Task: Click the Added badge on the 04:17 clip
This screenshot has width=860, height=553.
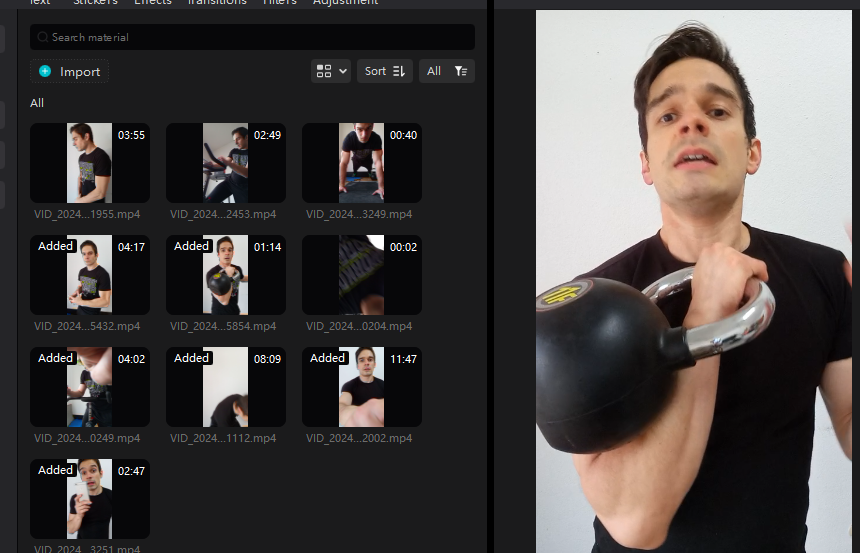Action: pos(55,246)
